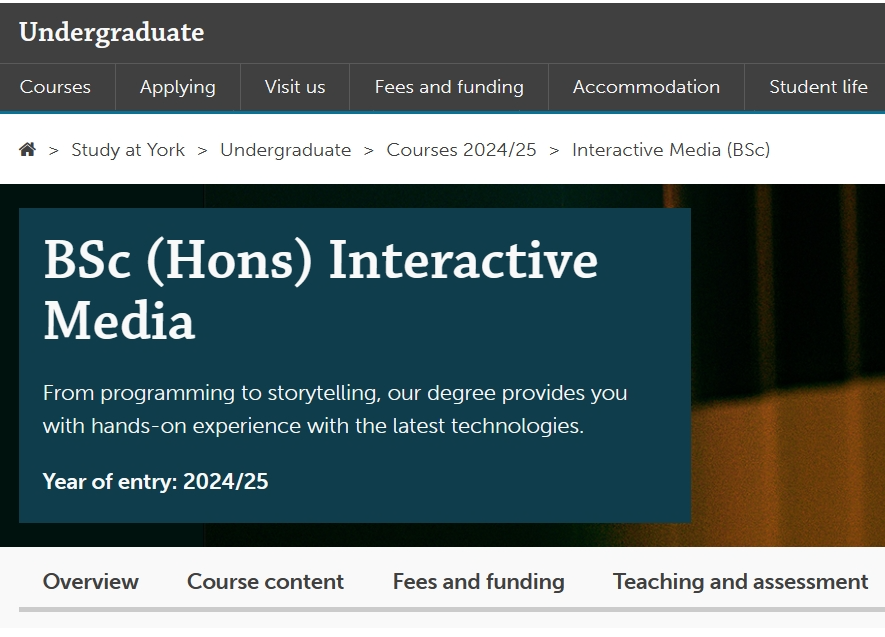This screenshot has width=885, height=637.
Task: Switch to the Course content tab
Action: pyautogui.click(x=265, y=581)
